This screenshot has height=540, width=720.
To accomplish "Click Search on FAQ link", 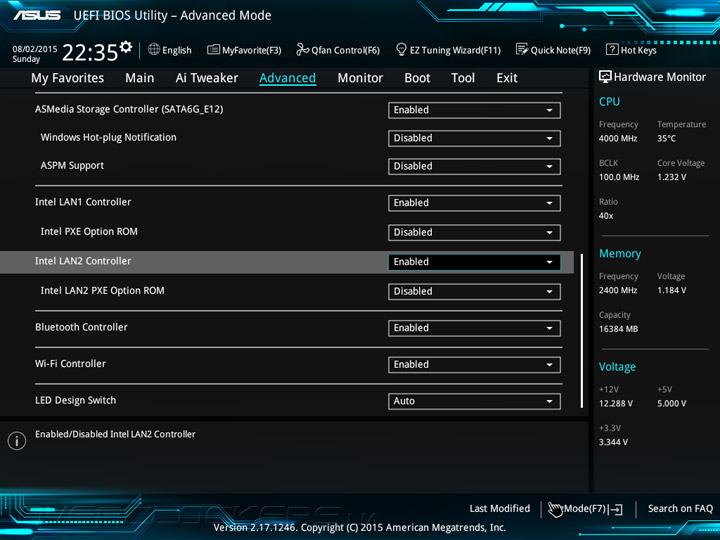I will coord(680,508).
